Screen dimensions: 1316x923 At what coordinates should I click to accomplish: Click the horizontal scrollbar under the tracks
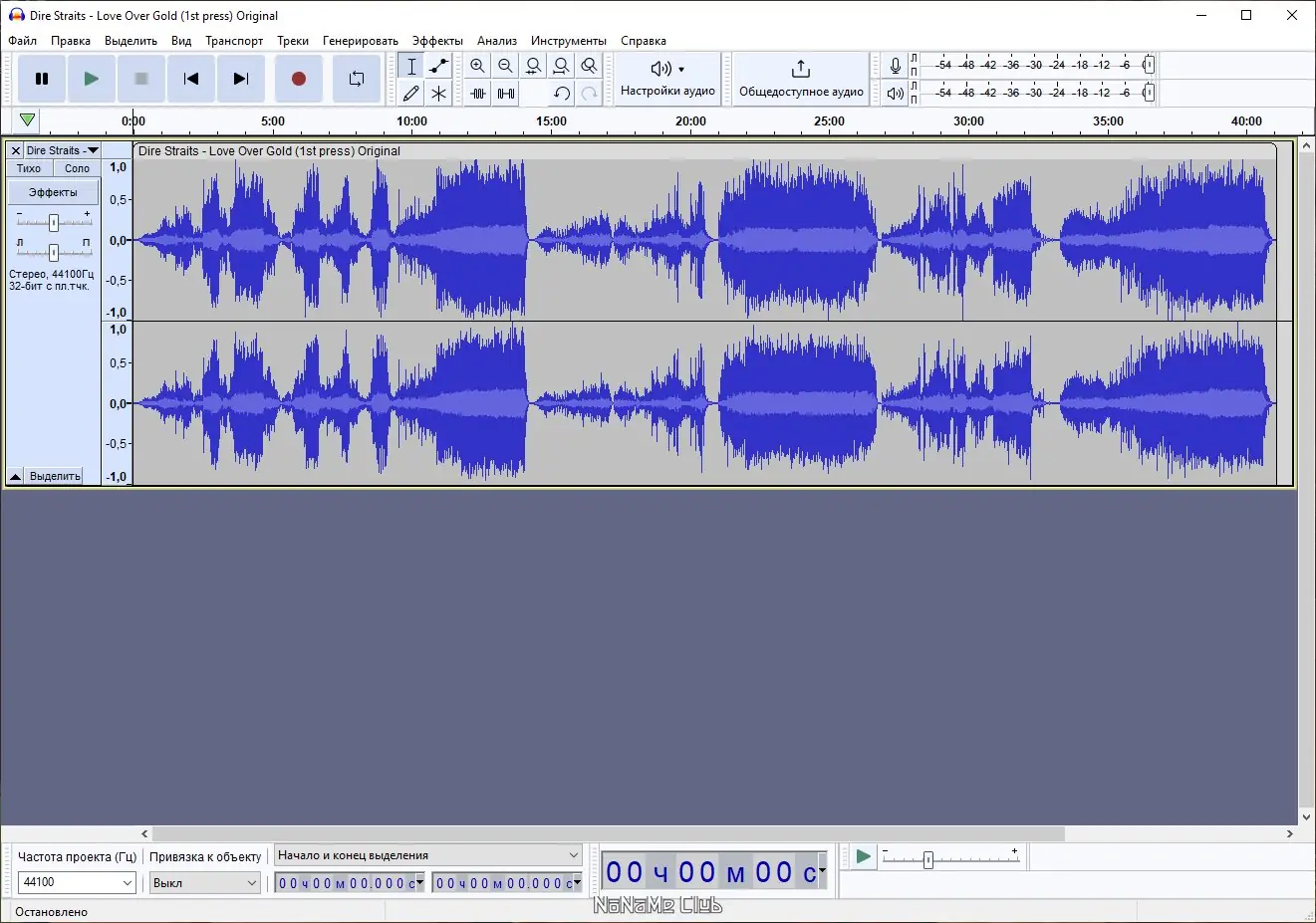click(608, 833)
